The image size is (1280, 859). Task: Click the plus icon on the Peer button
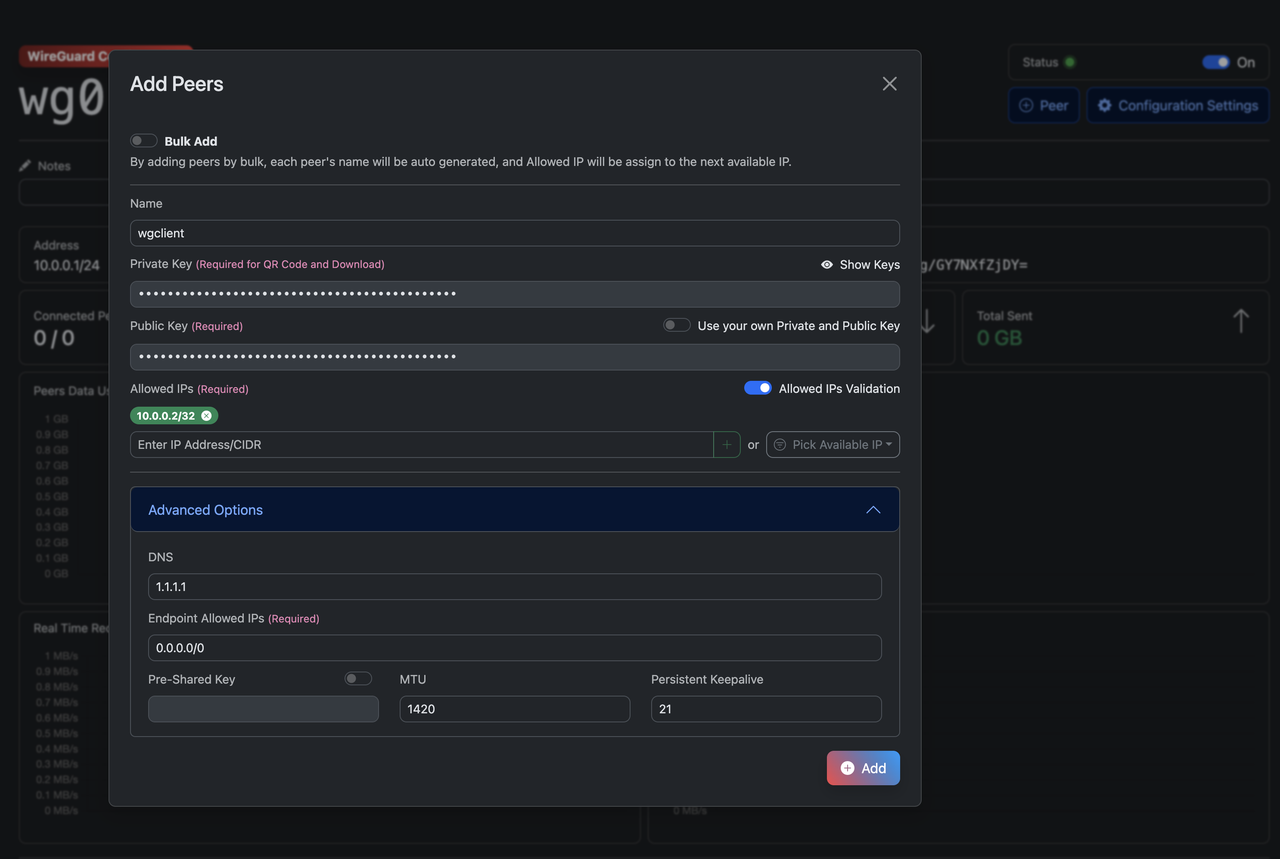pos(1024,104)
